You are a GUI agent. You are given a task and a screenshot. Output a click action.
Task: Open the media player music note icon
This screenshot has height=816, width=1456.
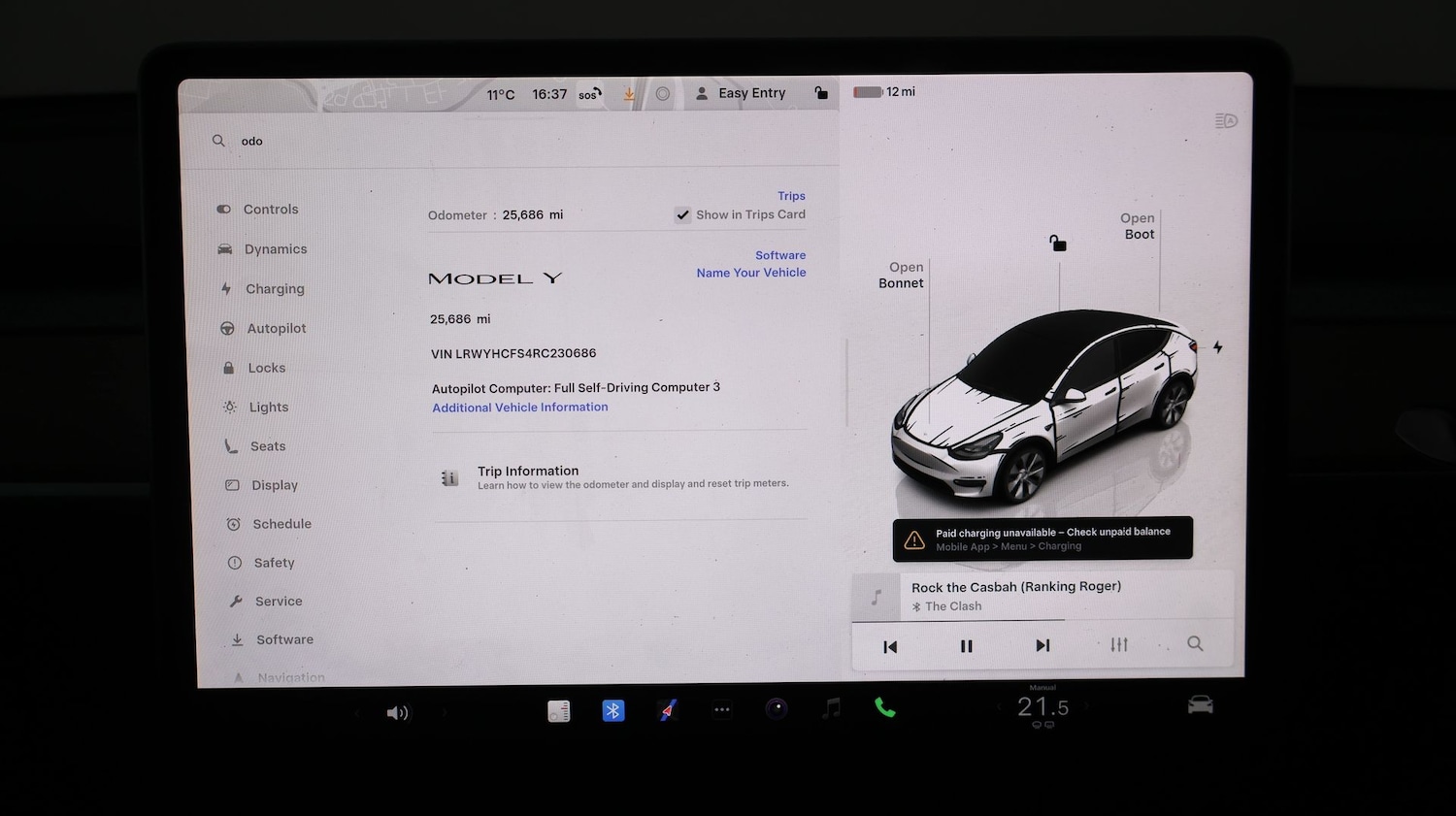[830, 710]
